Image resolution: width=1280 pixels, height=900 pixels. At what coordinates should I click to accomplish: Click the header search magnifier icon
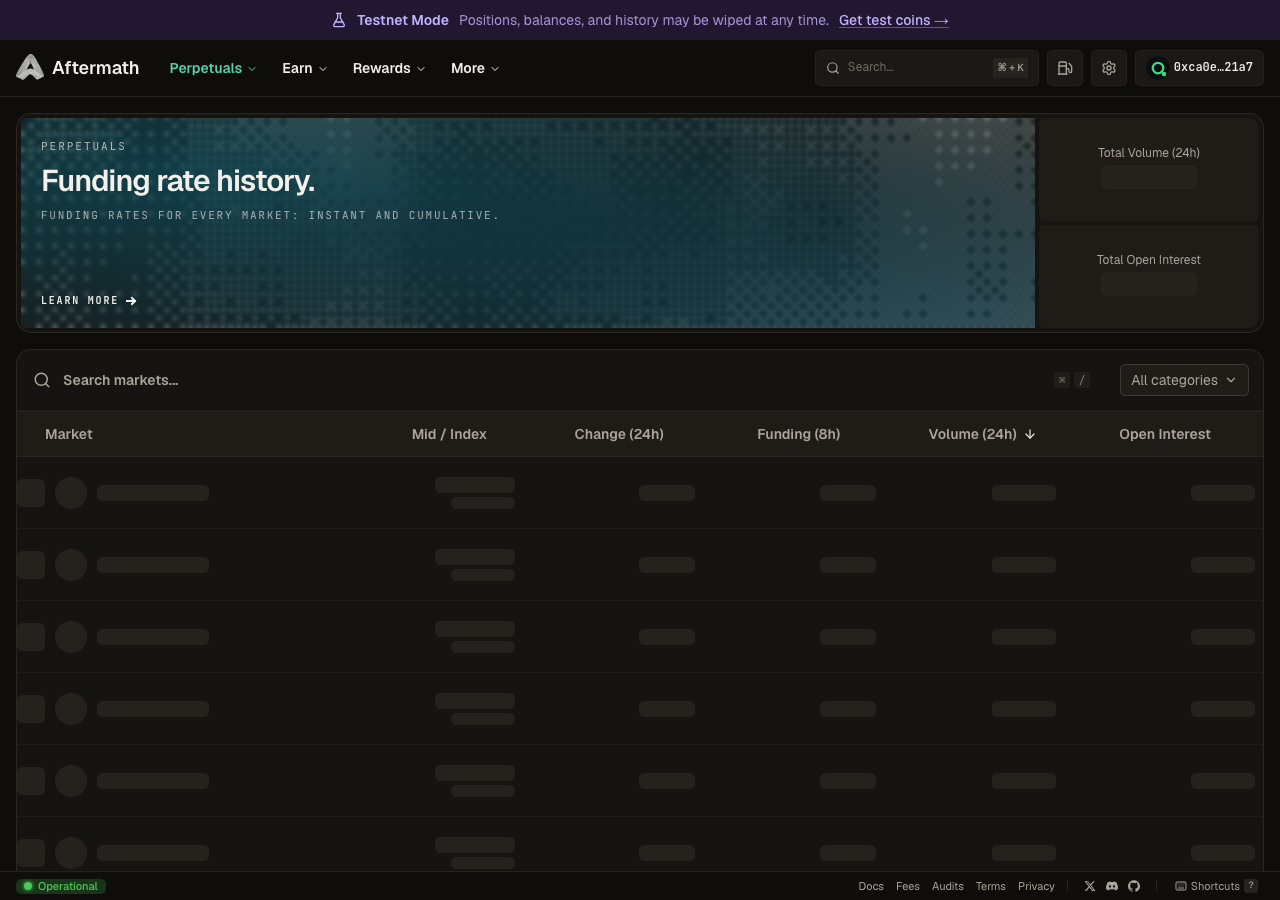click(x=833, y=68)
